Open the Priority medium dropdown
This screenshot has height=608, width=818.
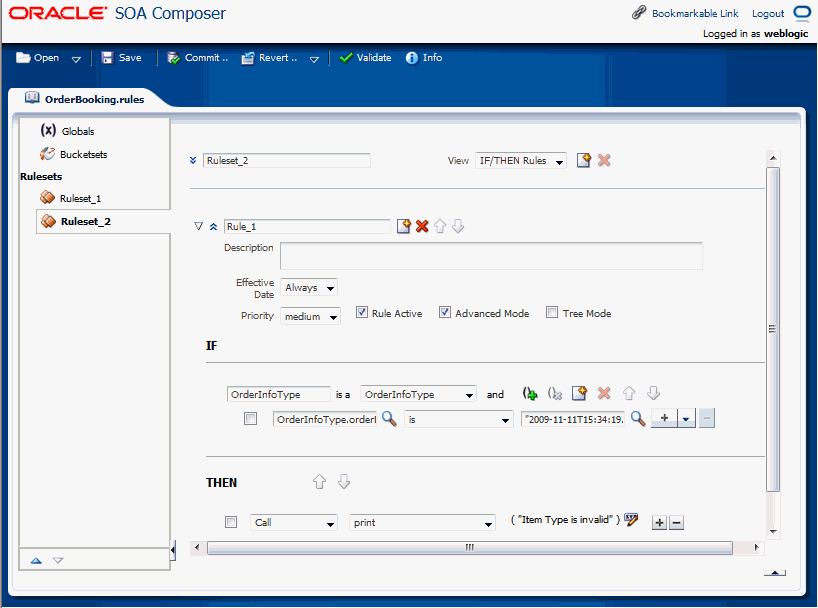310,316
